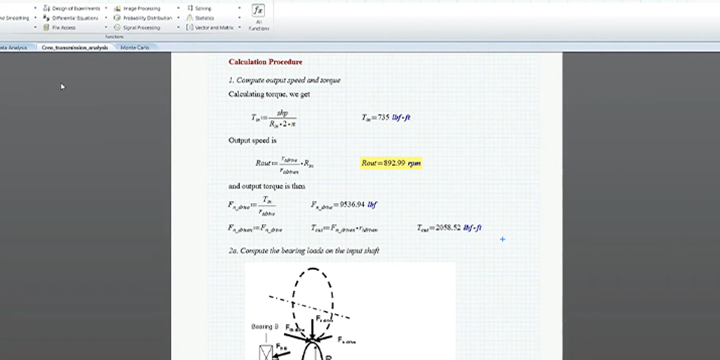Expand the Vector and Matrix dropdown arrow
The image size is (720, 360).
pos(239,28)
